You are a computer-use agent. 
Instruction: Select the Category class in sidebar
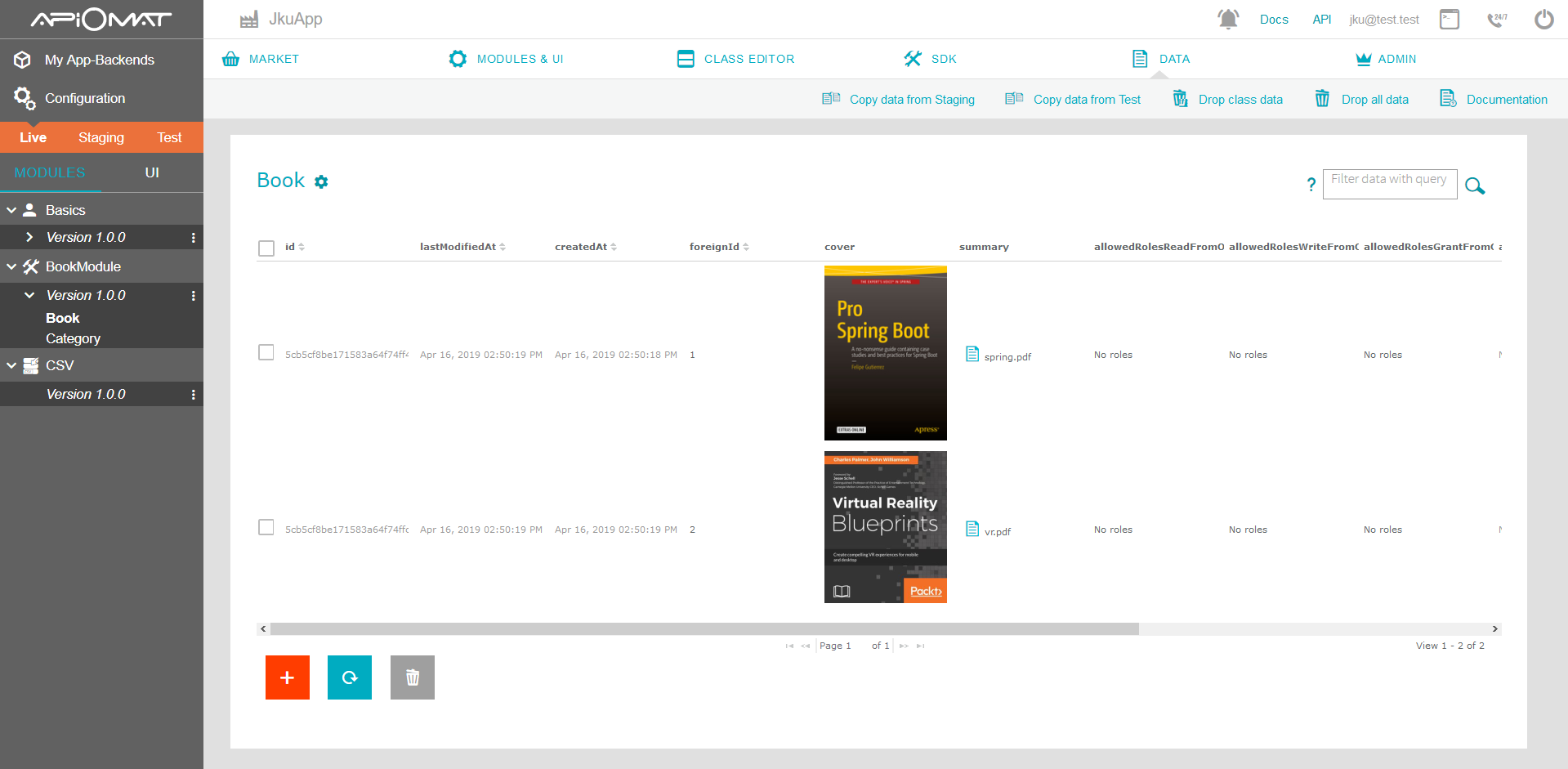tap(74, 338)
